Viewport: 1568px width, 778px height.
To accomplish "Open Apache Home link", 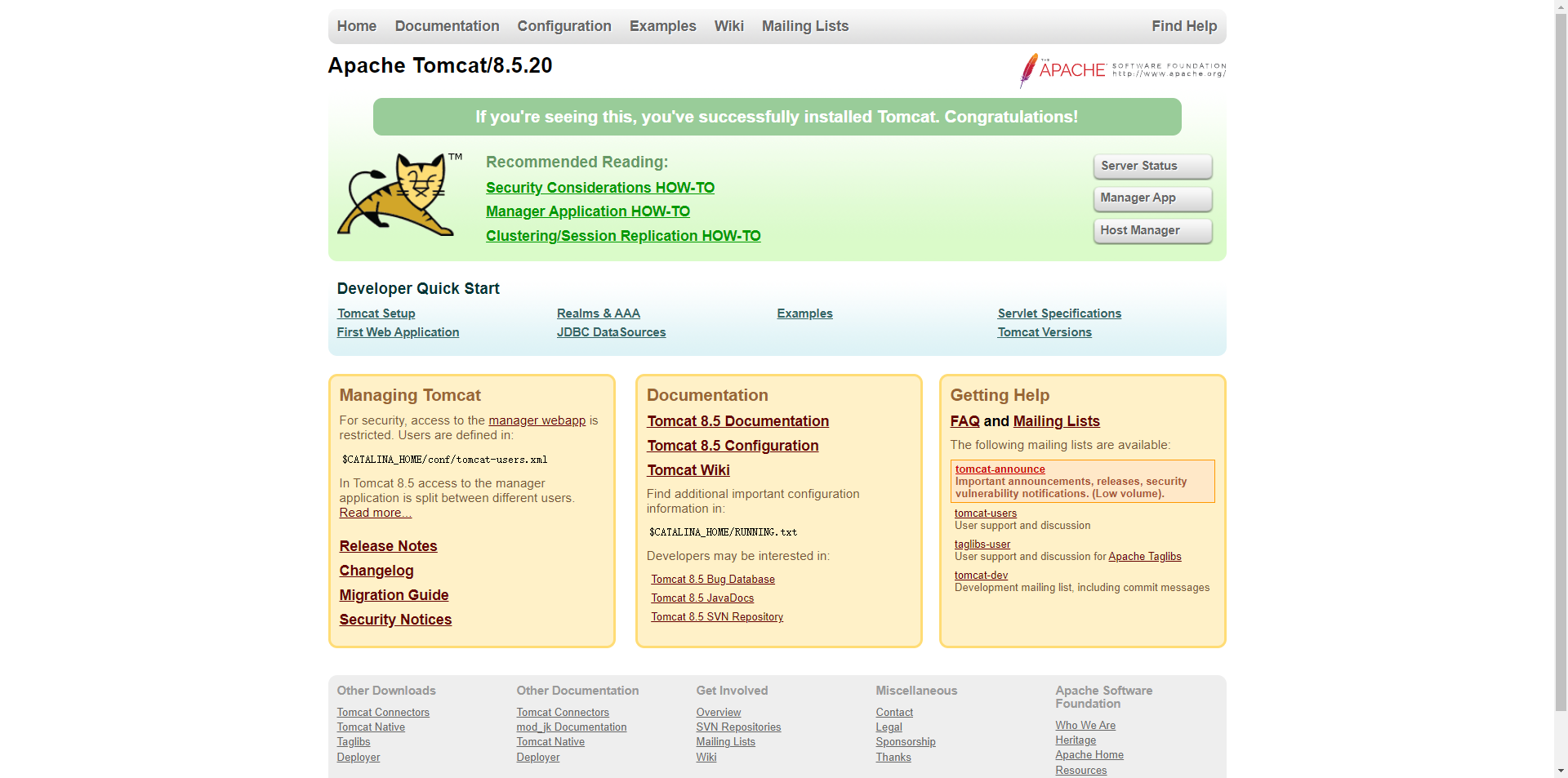I will pos(1089,755).
